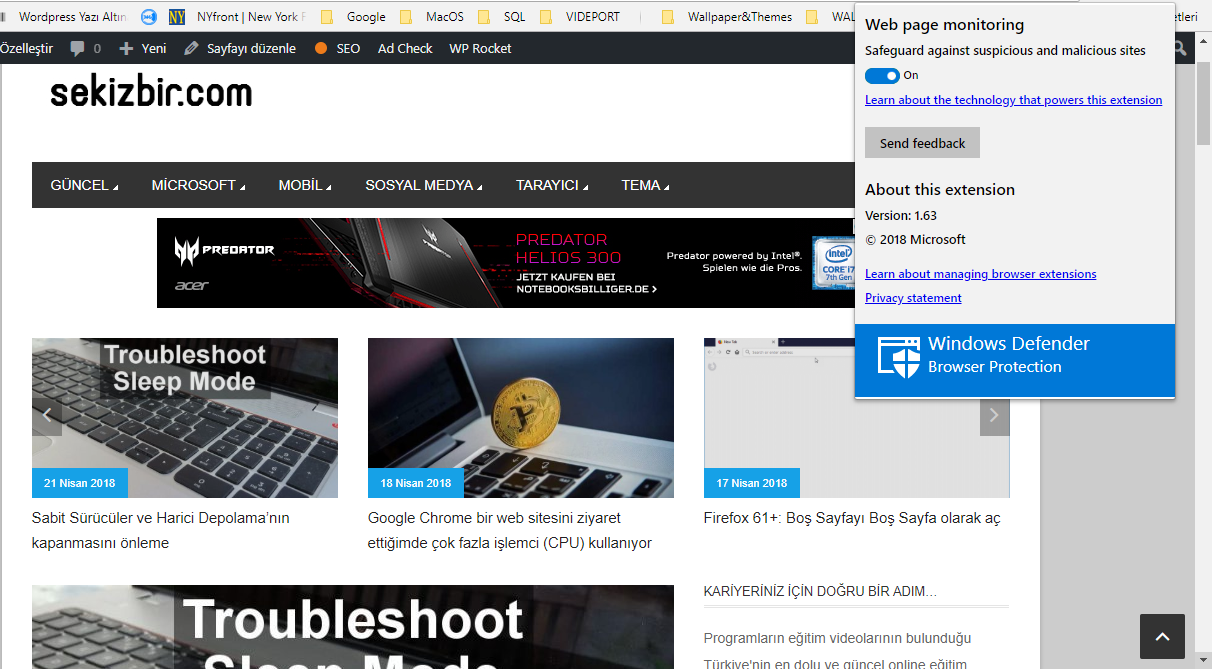Viewport: 1212px width, 669px height.
Task: Click the orange SEO status dot
Action: point(321,48)
